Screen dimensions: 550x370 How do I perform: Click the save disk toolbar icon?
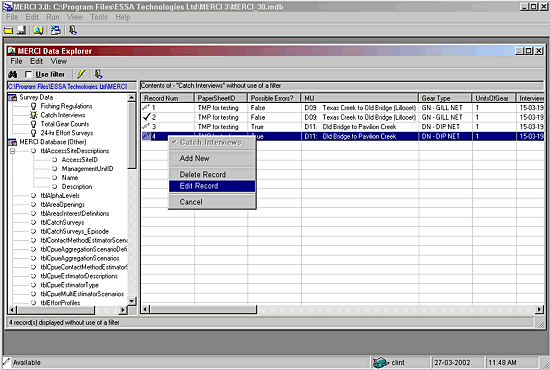21,31
